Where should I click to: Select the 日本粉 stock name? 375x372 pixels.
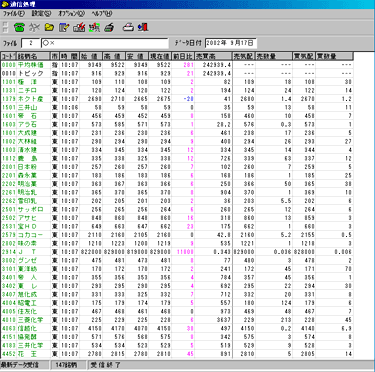27,167
